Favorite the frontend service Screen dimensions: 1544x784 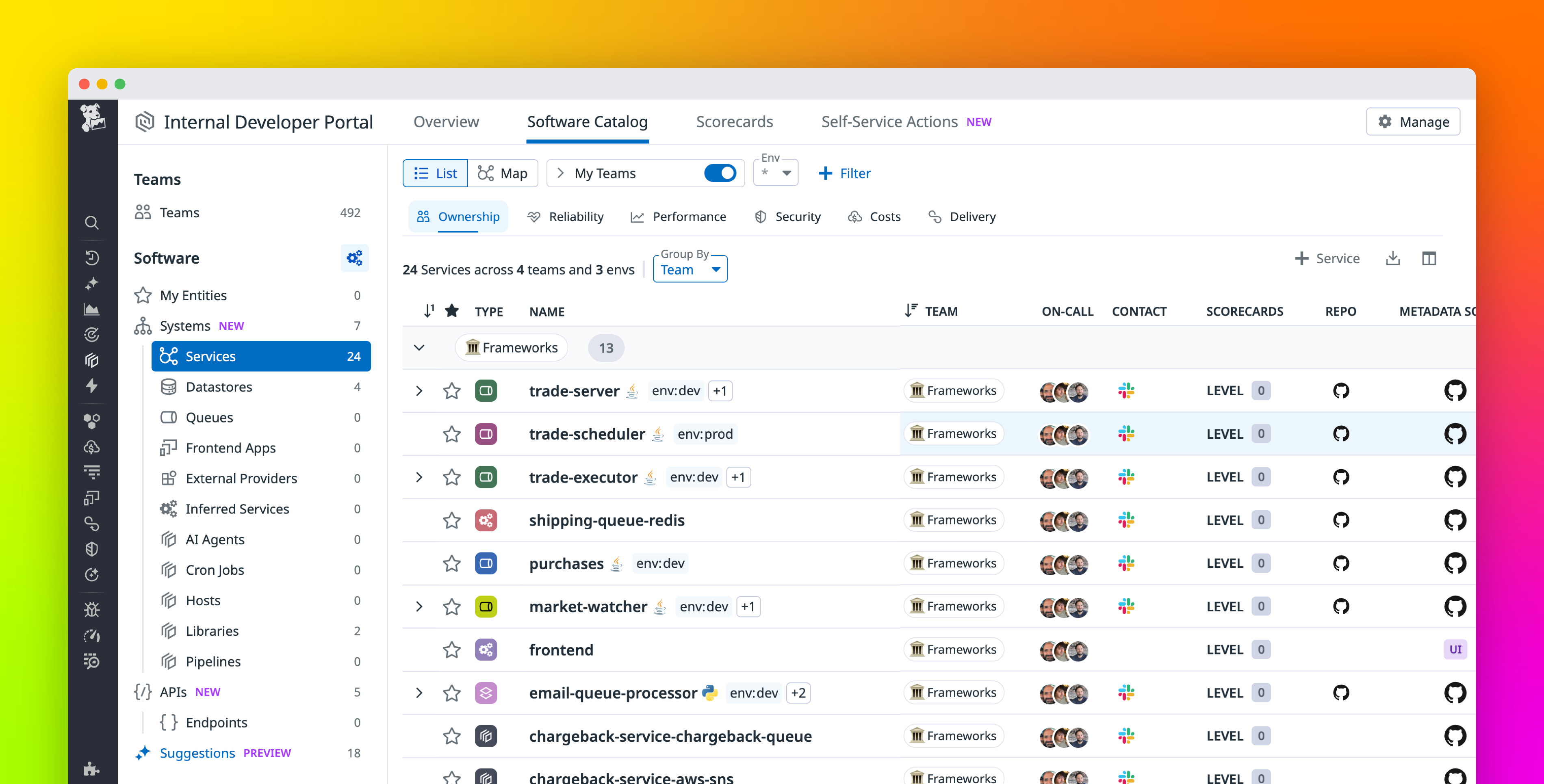click(451, 649)
